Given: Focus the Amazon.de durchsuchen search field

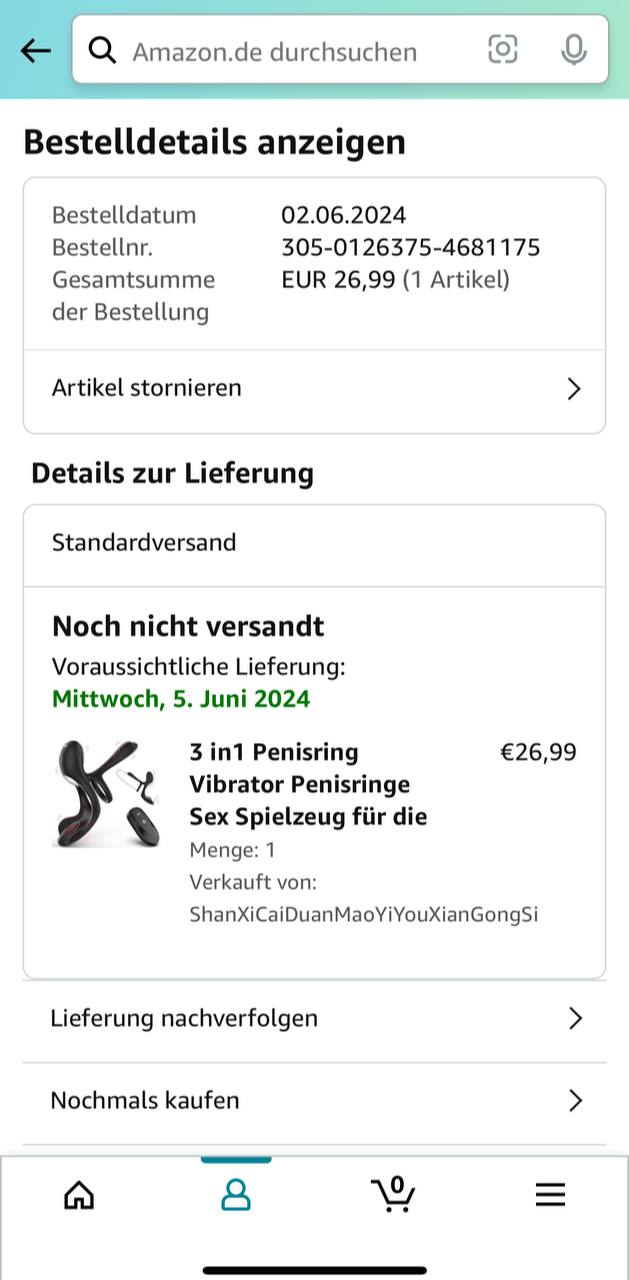Looking at the screenshot, I should click(x=290, y=51).
